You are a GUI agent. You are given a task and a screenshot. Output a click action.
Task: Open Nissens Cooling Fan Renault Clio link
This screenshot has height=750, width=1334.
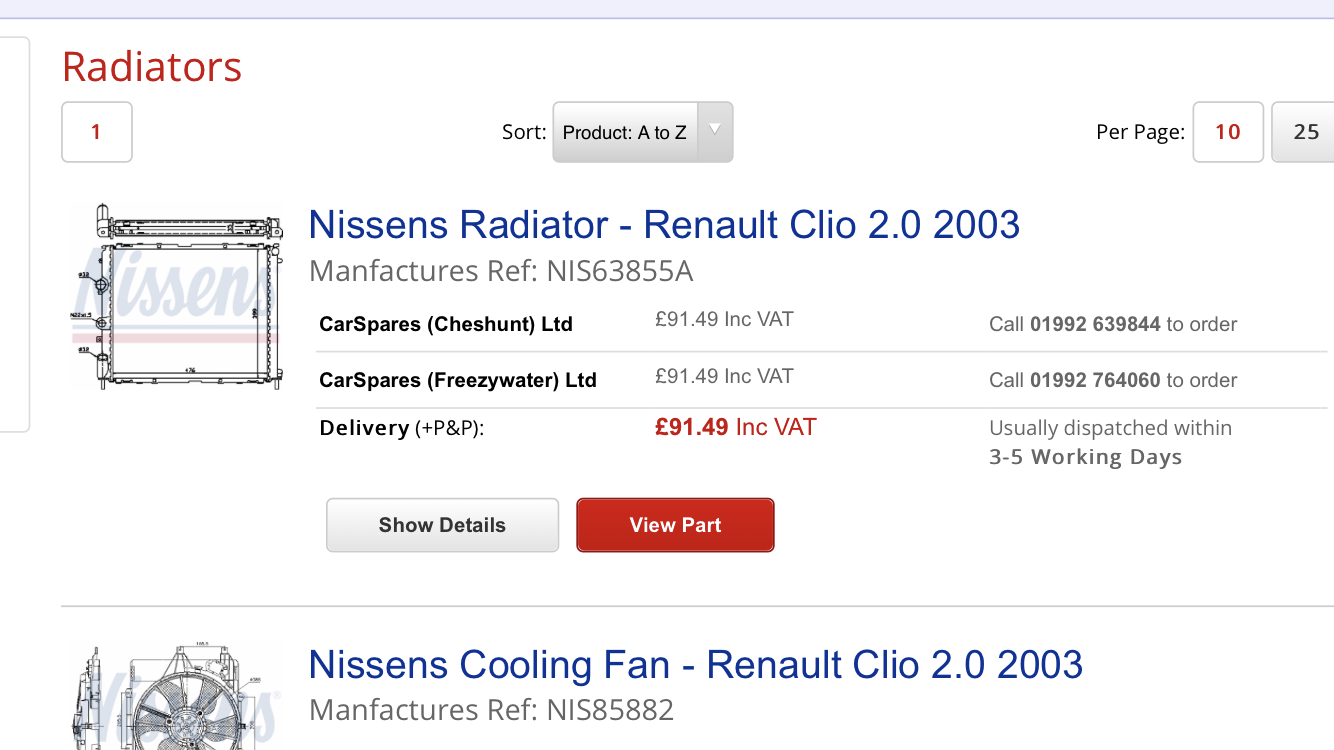pyautogui.click(x=695, y=664)
